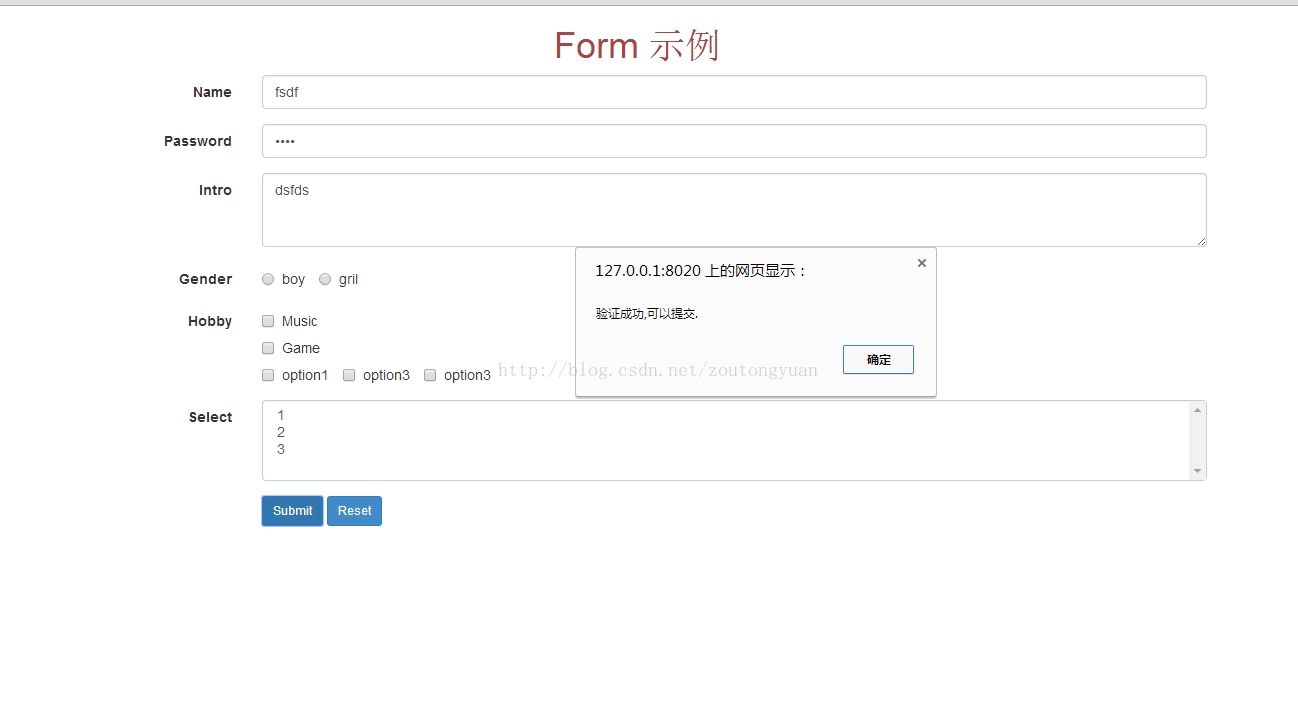The image size is (1298, 719).
Task: Click the Password label
Action: click(x=198, y=141)
